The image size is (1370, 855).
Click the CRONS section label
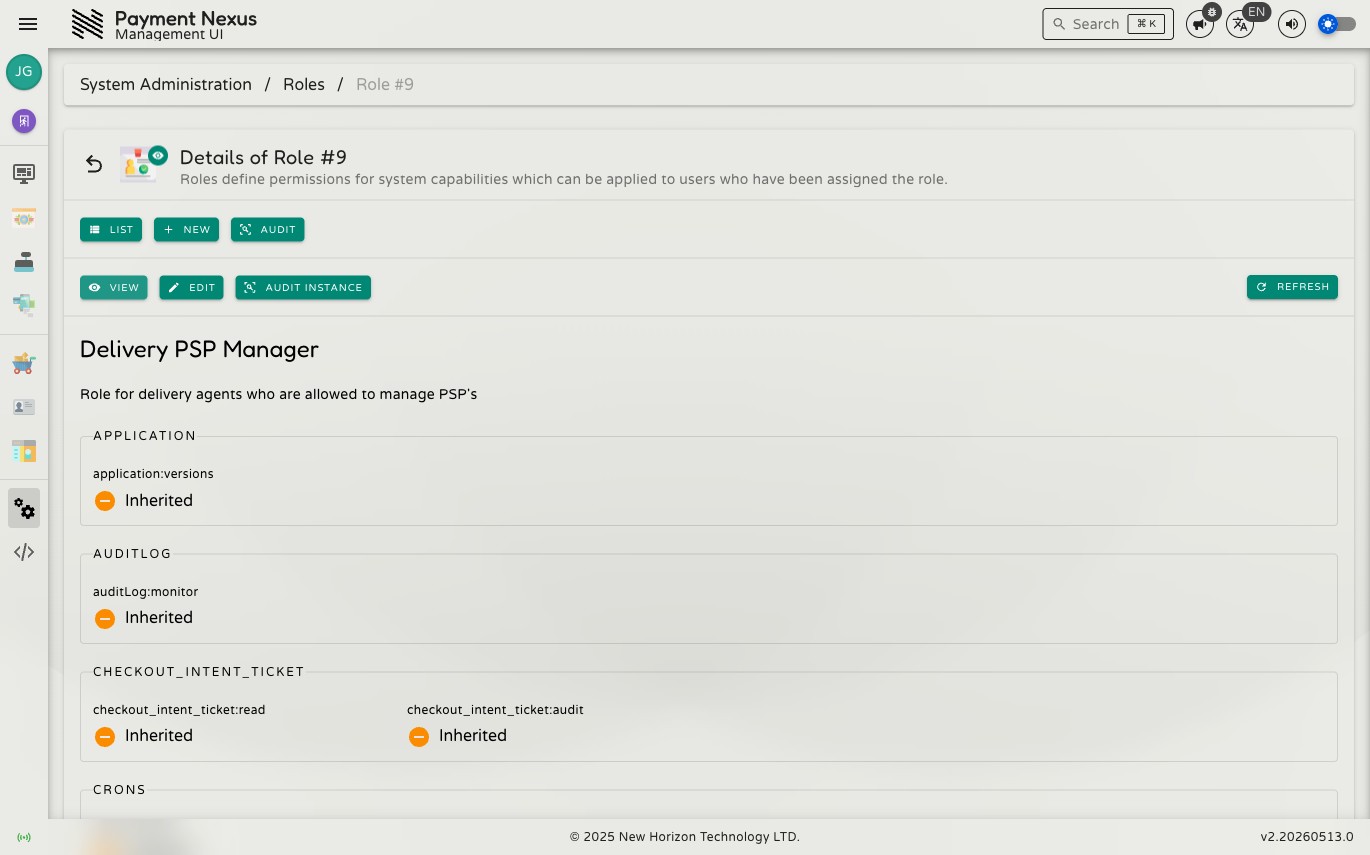[119, 789]
